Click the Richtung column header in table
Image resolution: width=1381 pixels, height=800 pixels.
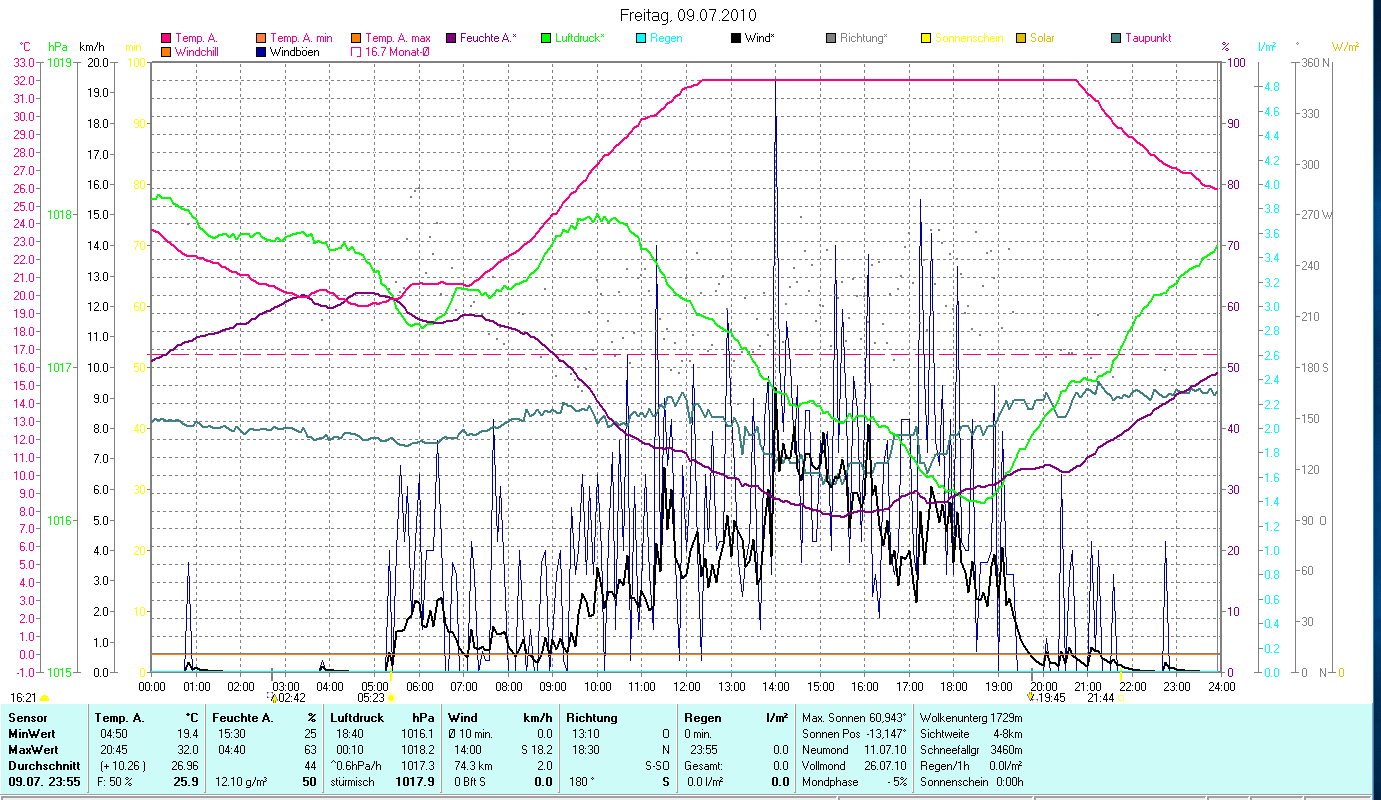pyautogui.click(x=592, y=718)
